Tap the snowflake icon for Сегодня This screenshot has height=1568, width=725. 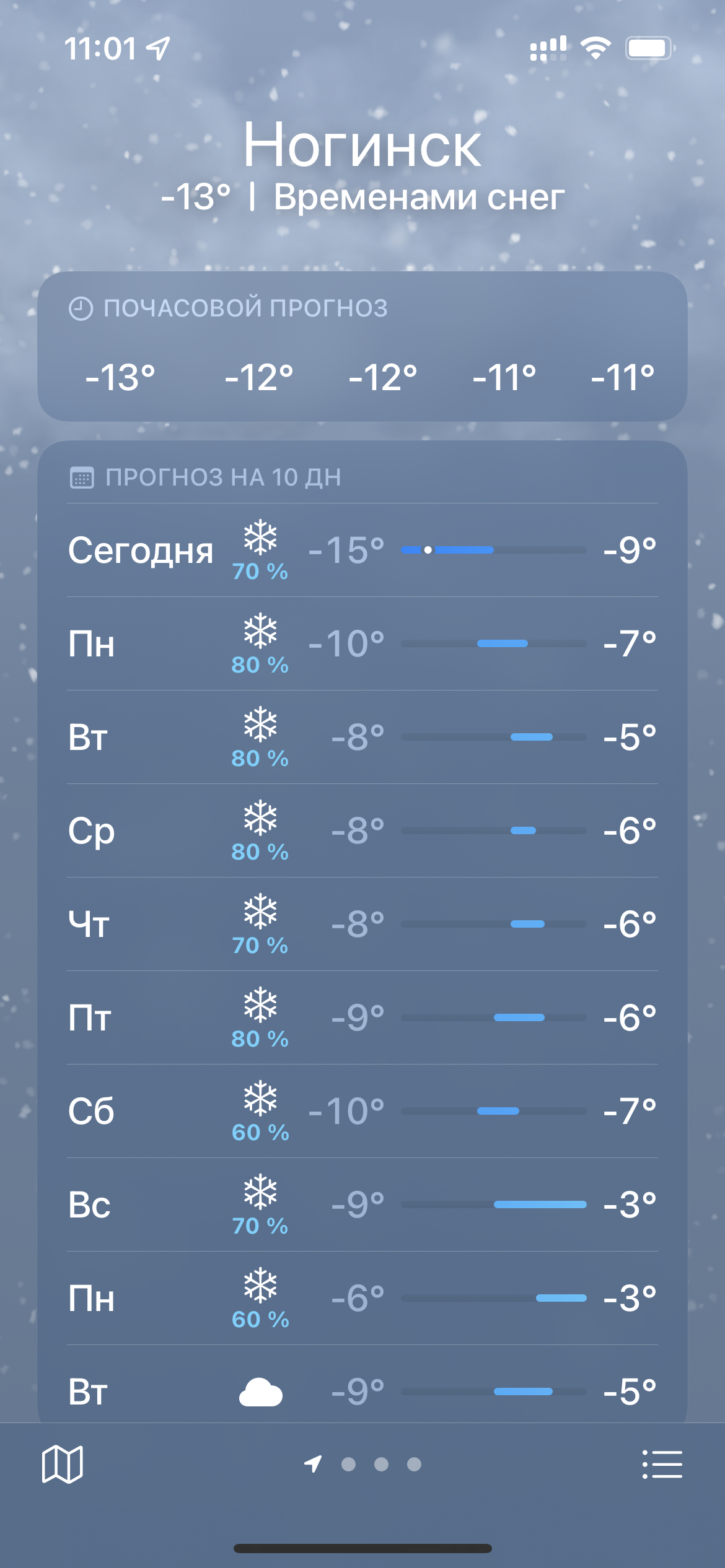click(260, 536)
